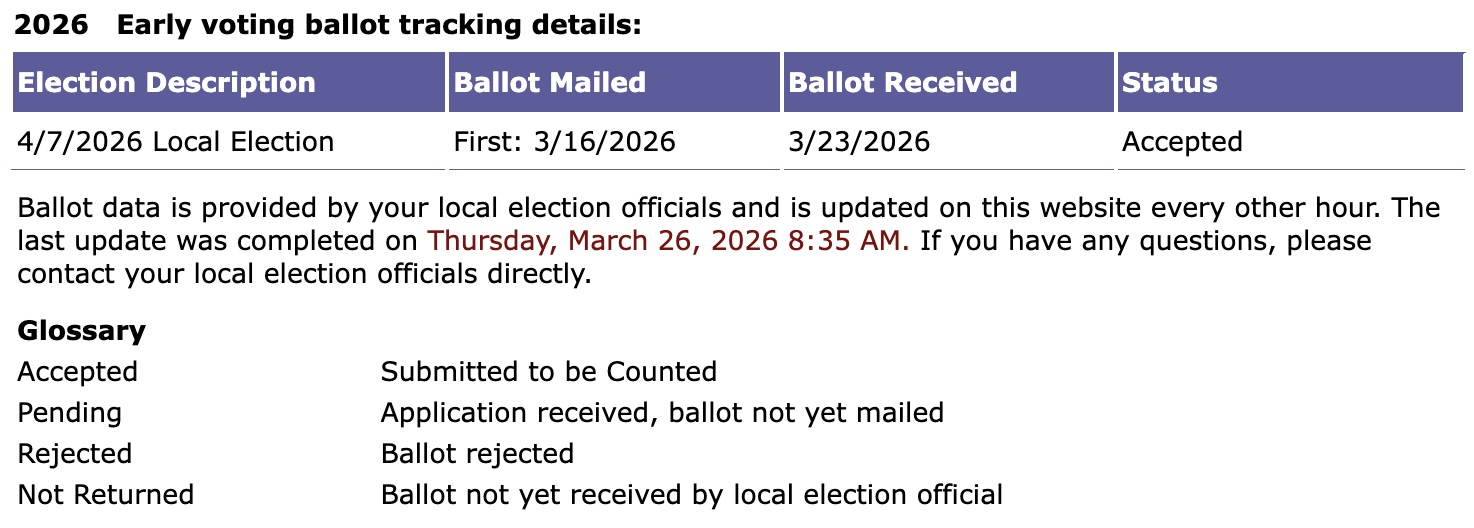Click the Not Returned glossary term
This screenshot has width=1474, height=528.
click(105, 495)
